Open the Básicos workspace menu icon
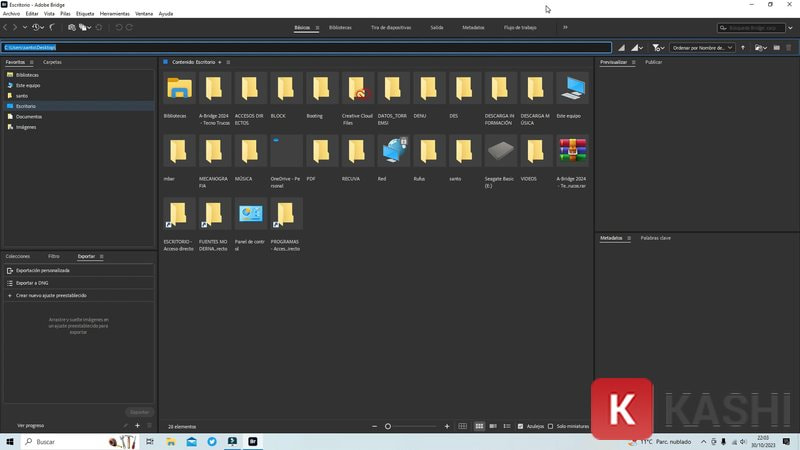This screenshot has width=800, height=450. point(317,28)
